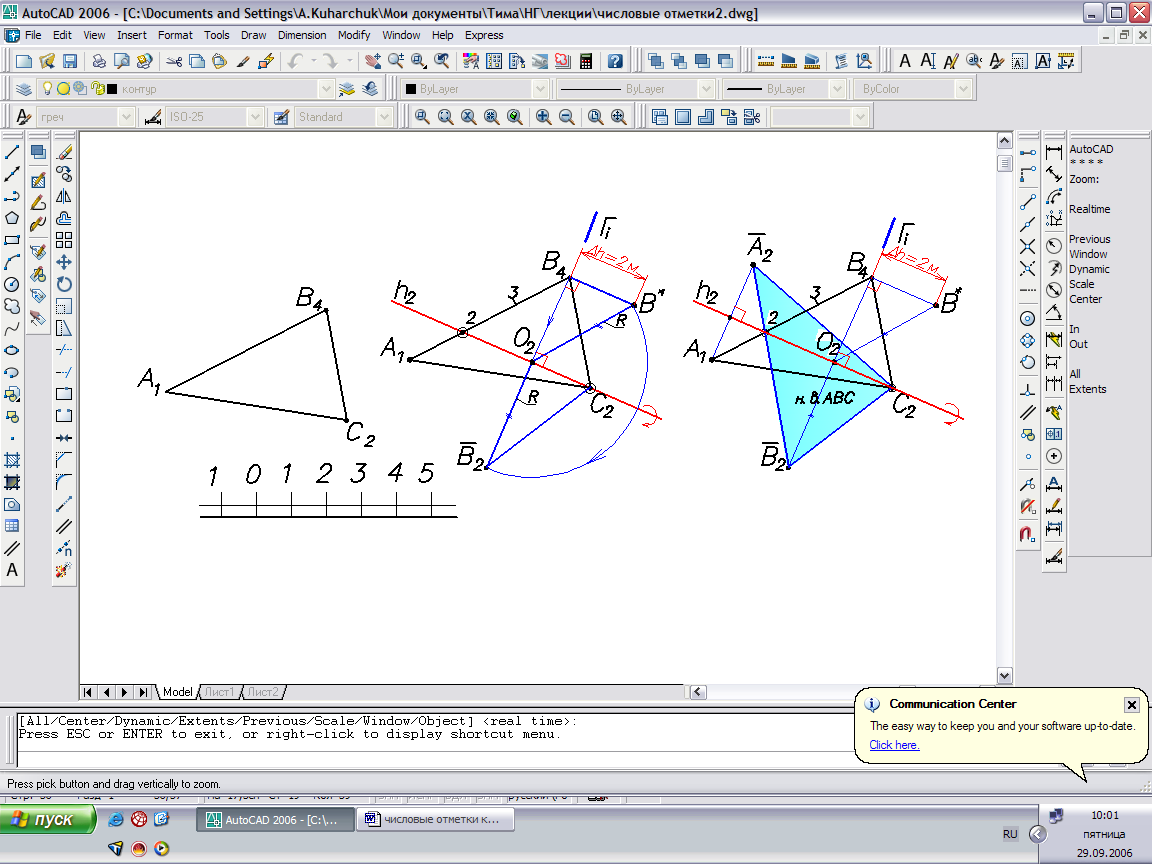Select the Revision Cloud tool
The height and width of the screenshot is (864, 1152).
[12, 306]
